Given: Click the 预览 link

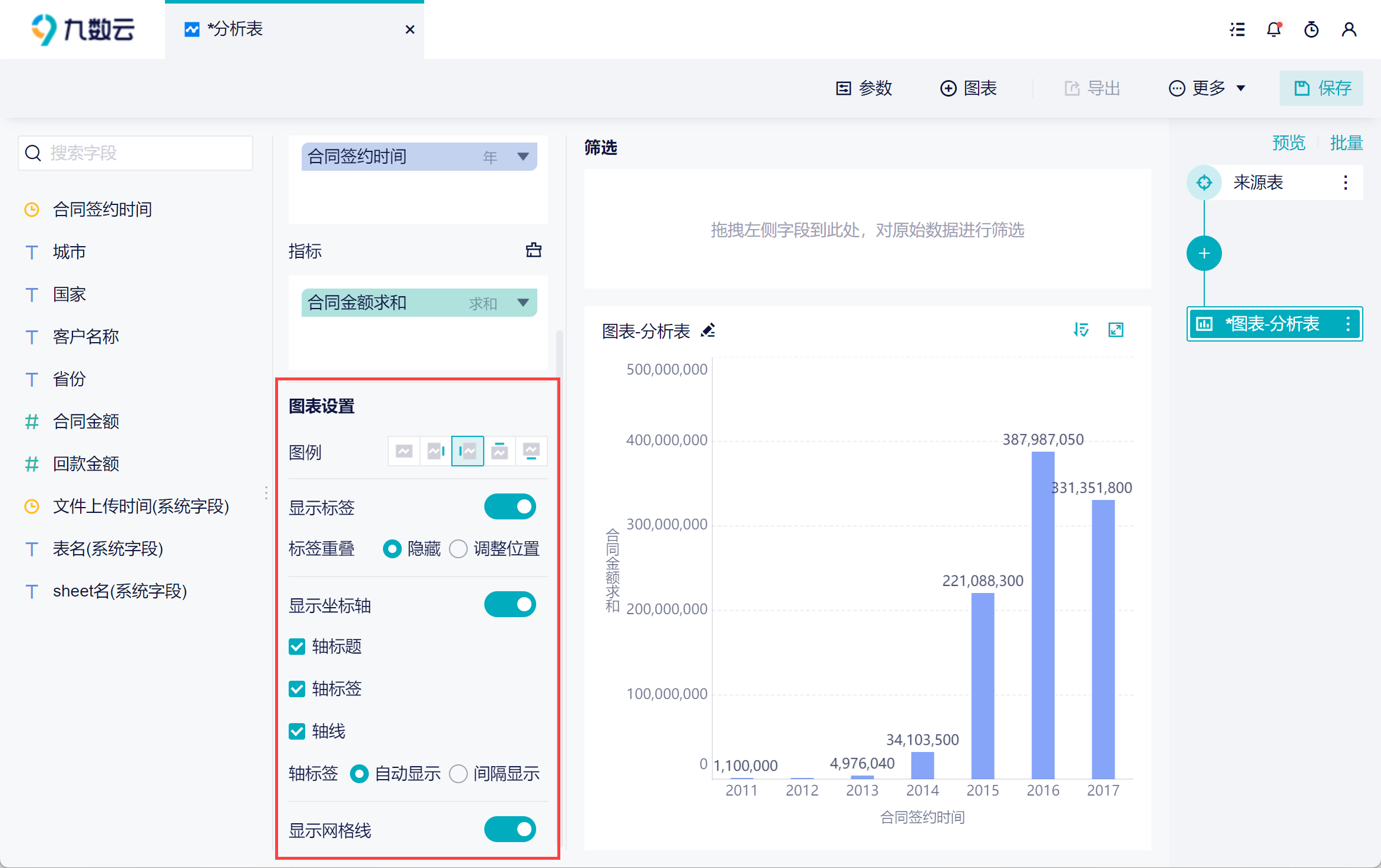Looking at the screenshot, I should tap(1289, 143).
